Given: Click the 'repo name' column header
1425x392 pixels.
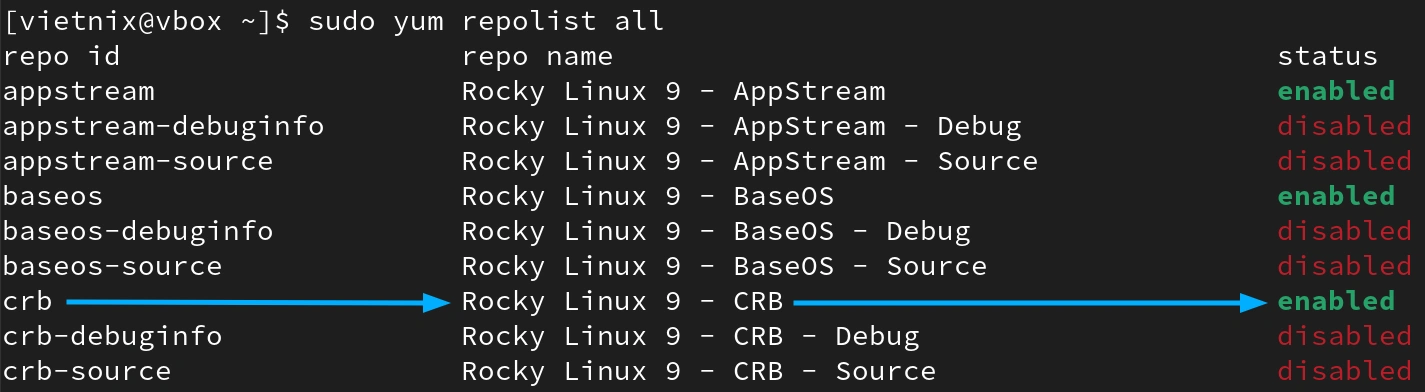Looking at the screenshot, I should (537, 57).
